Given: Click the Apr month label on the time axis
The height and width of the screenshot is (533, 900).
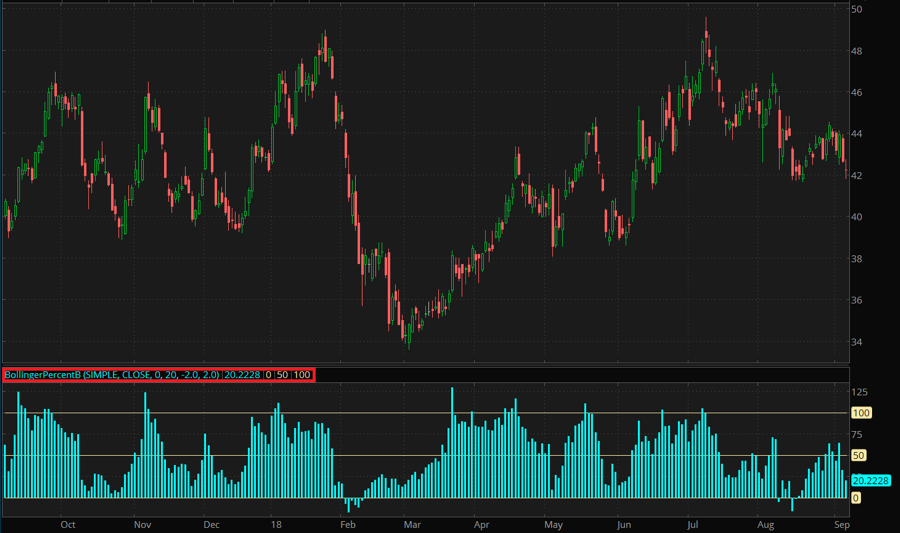Looking at the screenshot, I should [x=482, y=523].
